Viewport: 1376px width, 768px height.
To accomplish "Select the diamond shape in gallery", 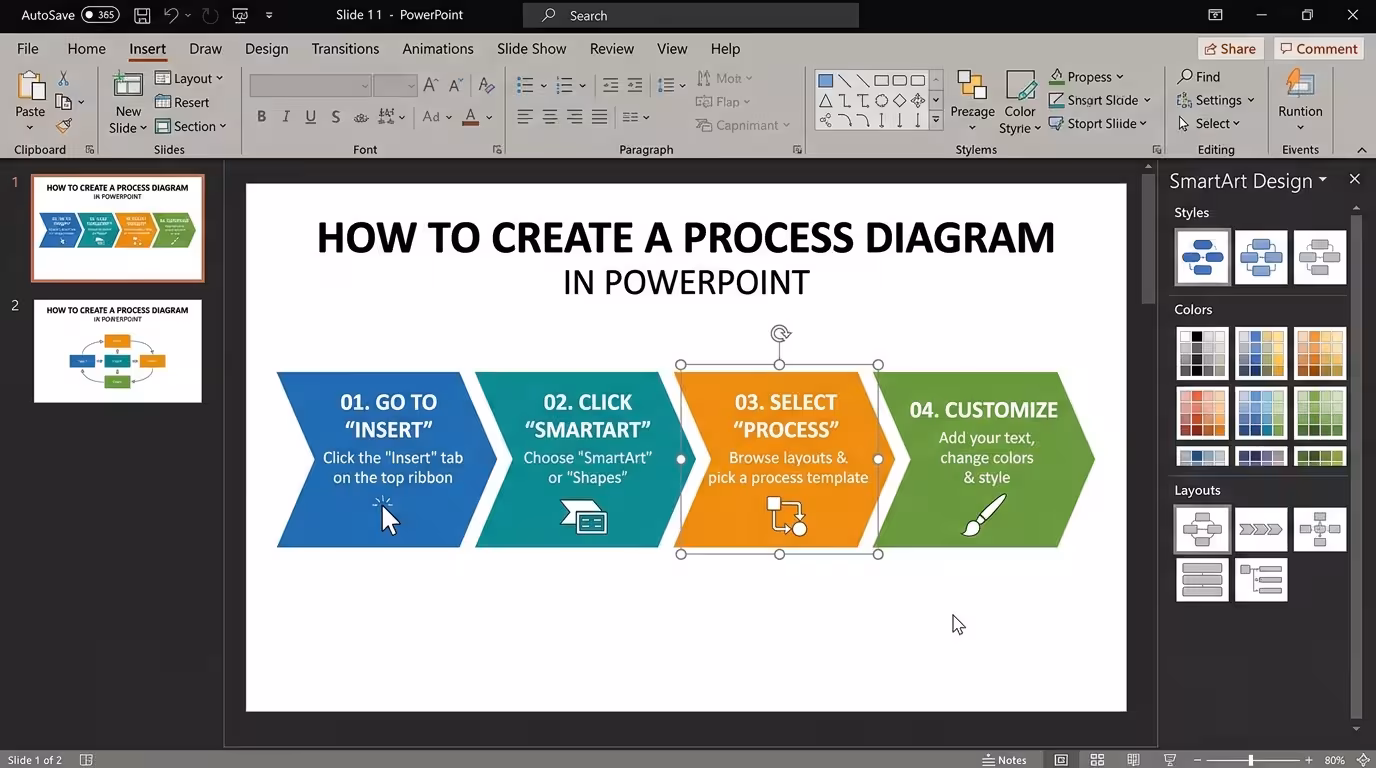I will coord(900,101).
